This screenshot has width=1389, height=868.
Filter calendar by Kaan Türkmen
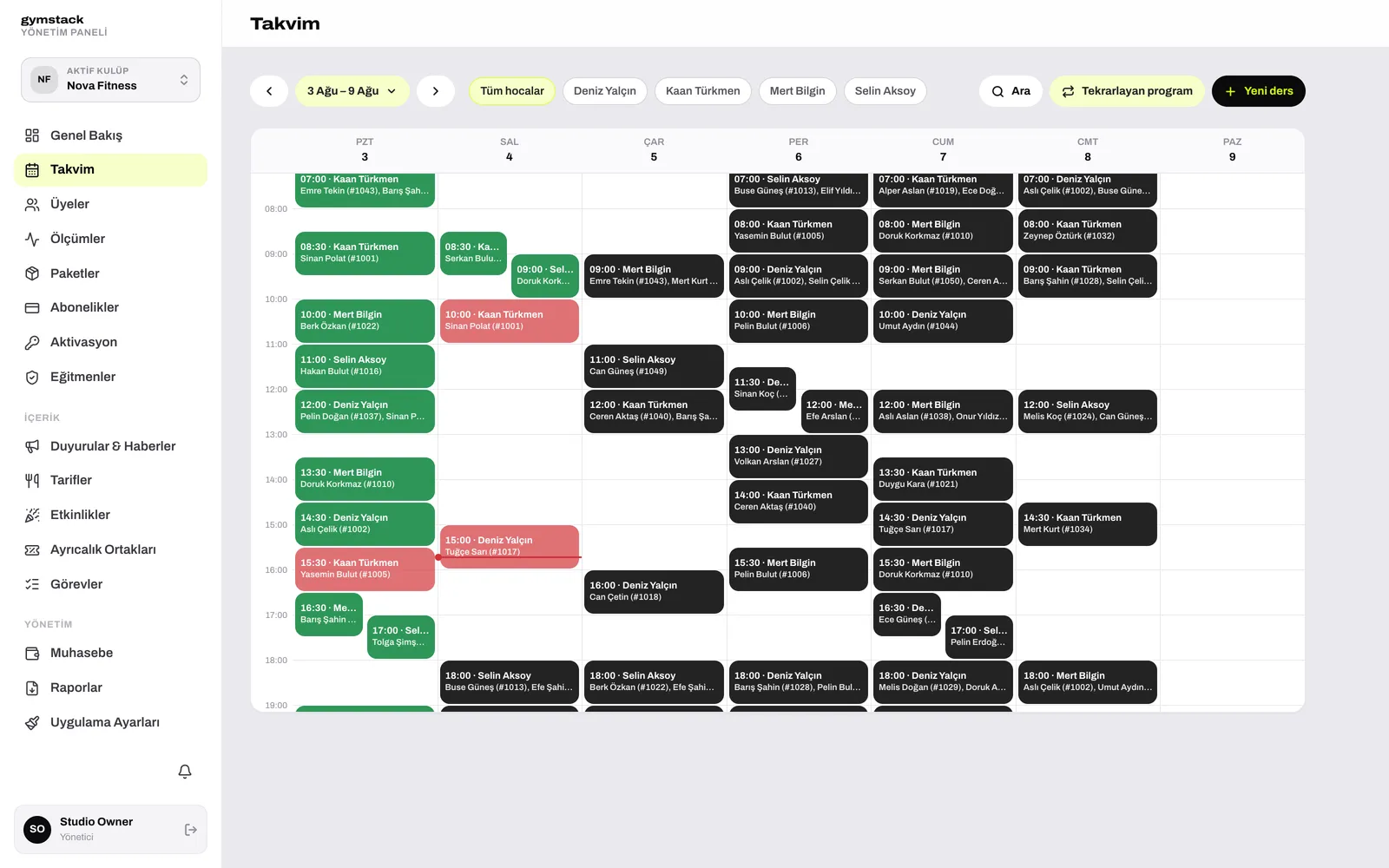[703, 91]
